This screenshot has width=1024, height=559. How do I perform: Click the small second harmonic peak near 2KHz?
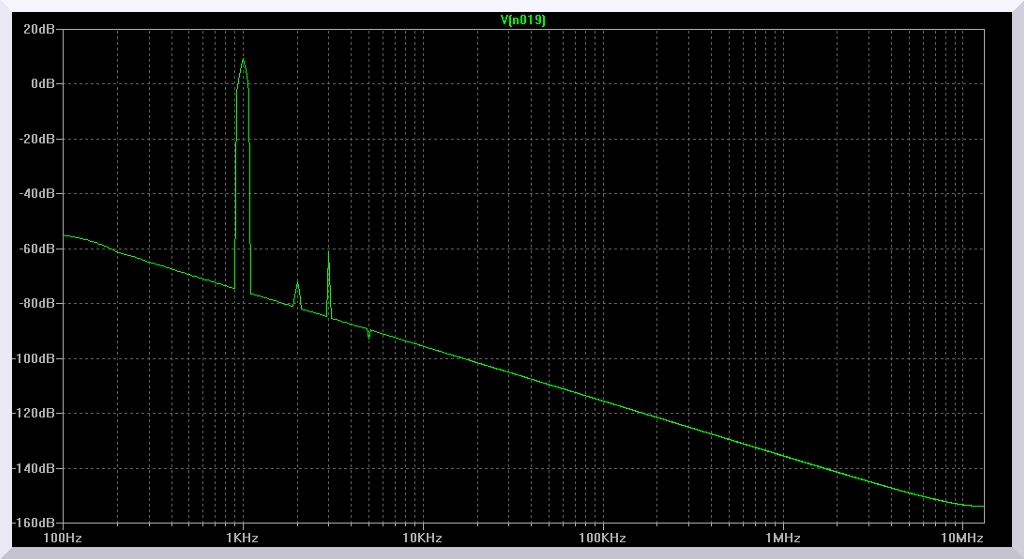(297, 285)
